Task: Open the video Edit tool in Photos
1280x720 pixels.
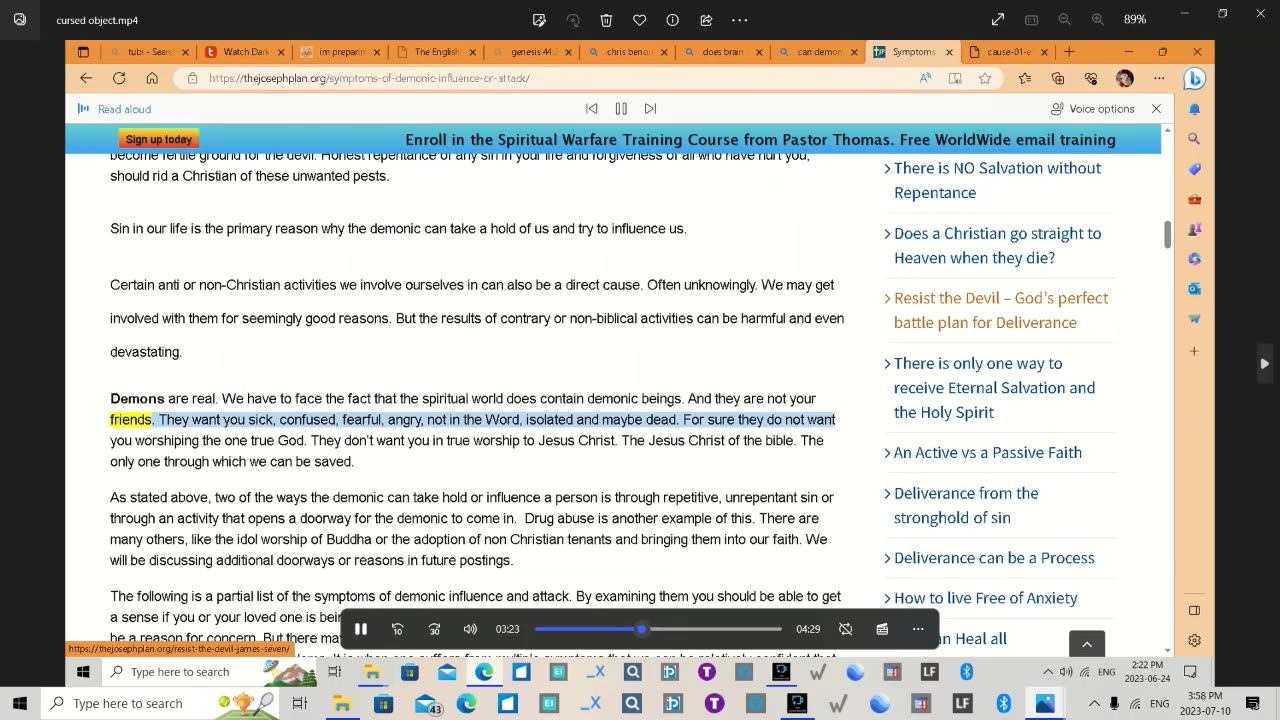Action: [x=540, y=20]
